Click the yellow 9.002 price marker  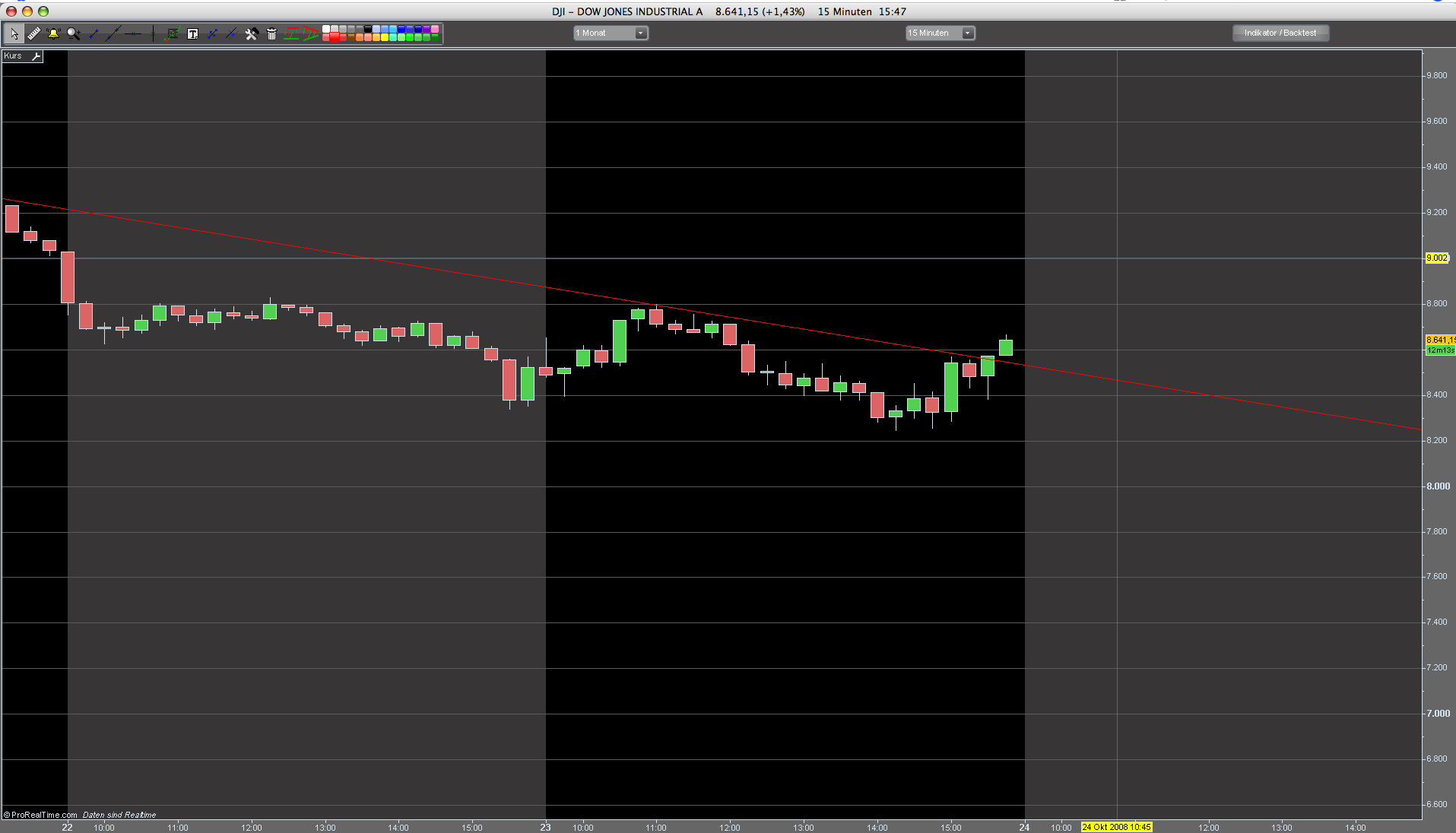click(x=1437, y=258)
